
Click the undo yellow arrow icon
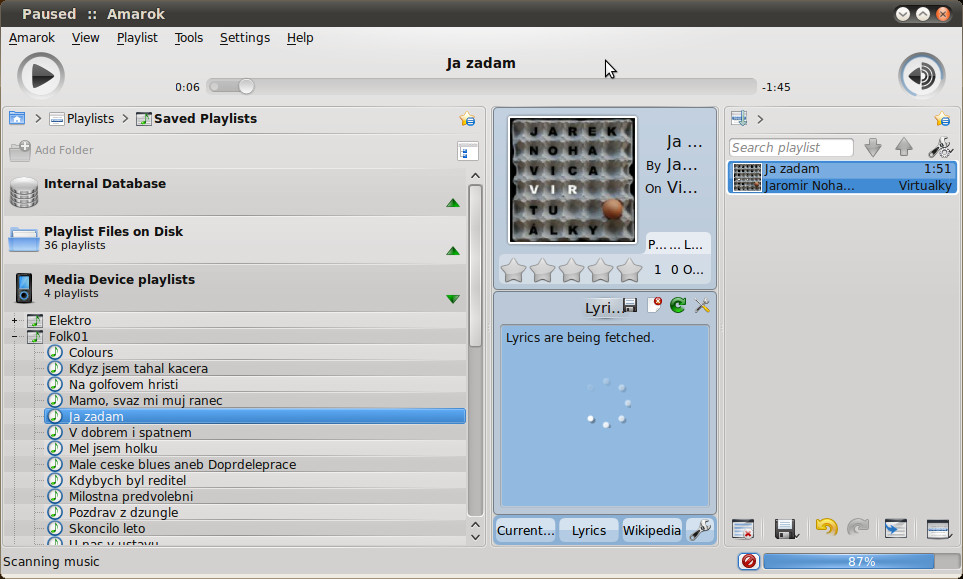click(x=826, y=528)
